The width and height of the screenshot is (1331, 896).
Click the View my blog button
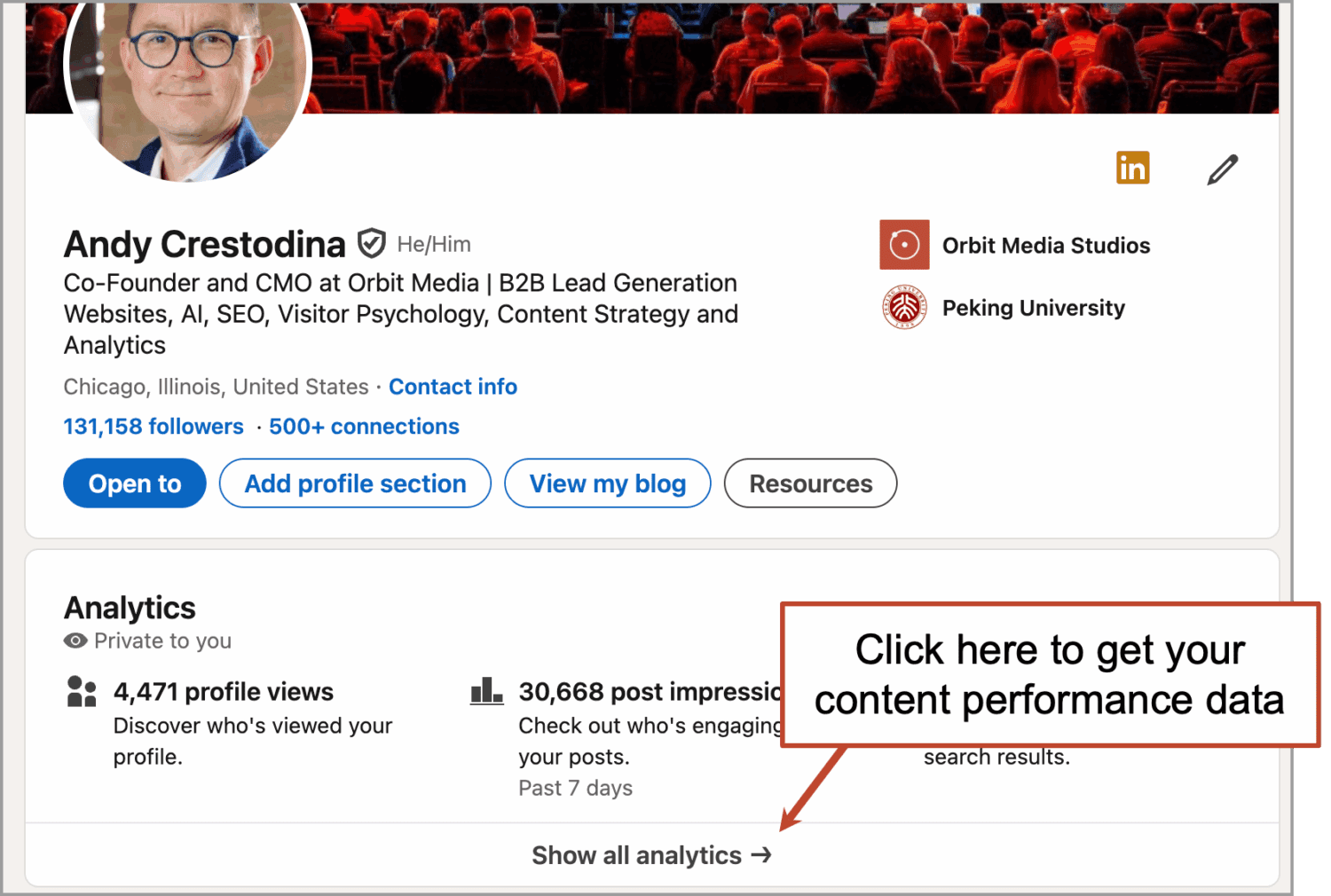tap(608, 483)
